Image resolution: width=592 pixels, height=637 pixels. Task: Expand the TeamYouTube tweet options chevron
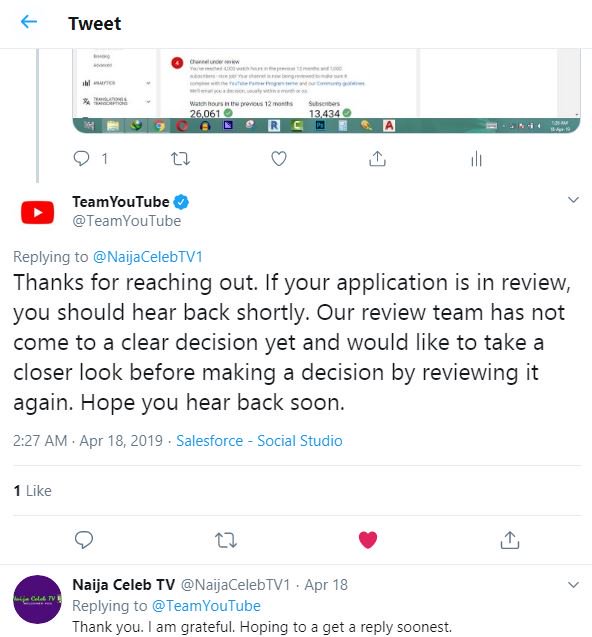point(573,199)
